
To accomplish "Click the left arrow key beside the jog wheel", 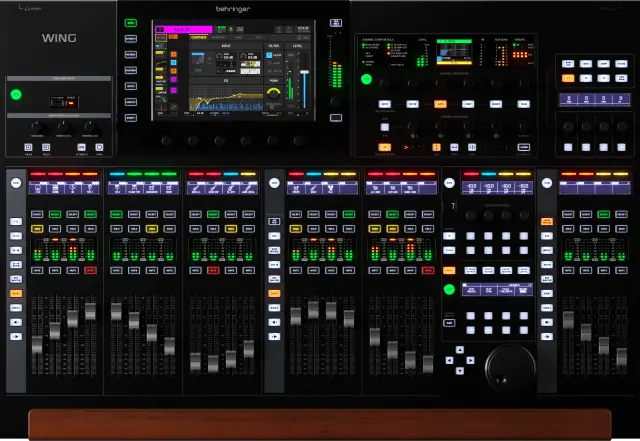I will point(449,360).
